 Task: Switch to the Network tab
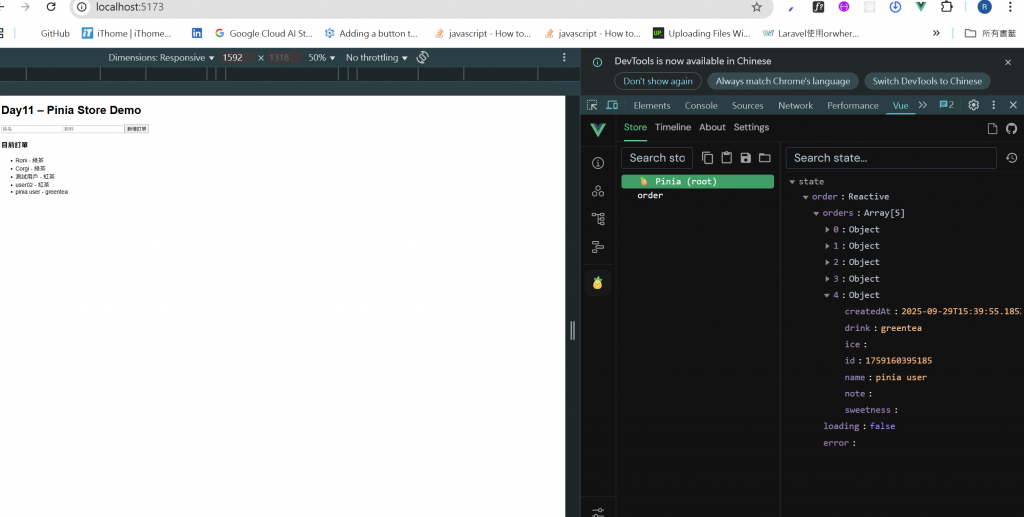pyautogui.click(x=795, y=105)
